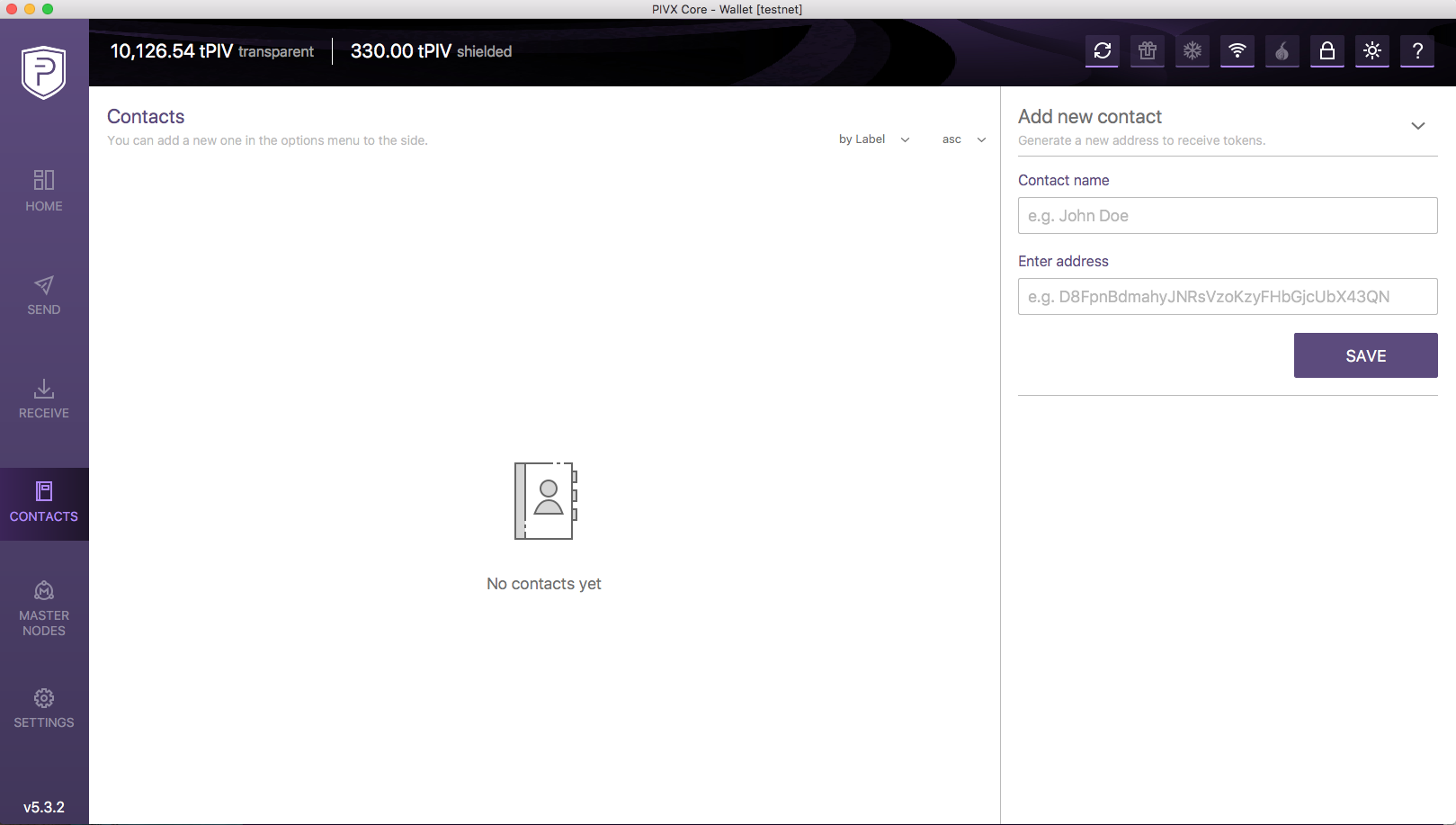Viewport: 1456px width, 825px height.
Task: Click the 'No contacts yet' message
Action: [544, 584]
